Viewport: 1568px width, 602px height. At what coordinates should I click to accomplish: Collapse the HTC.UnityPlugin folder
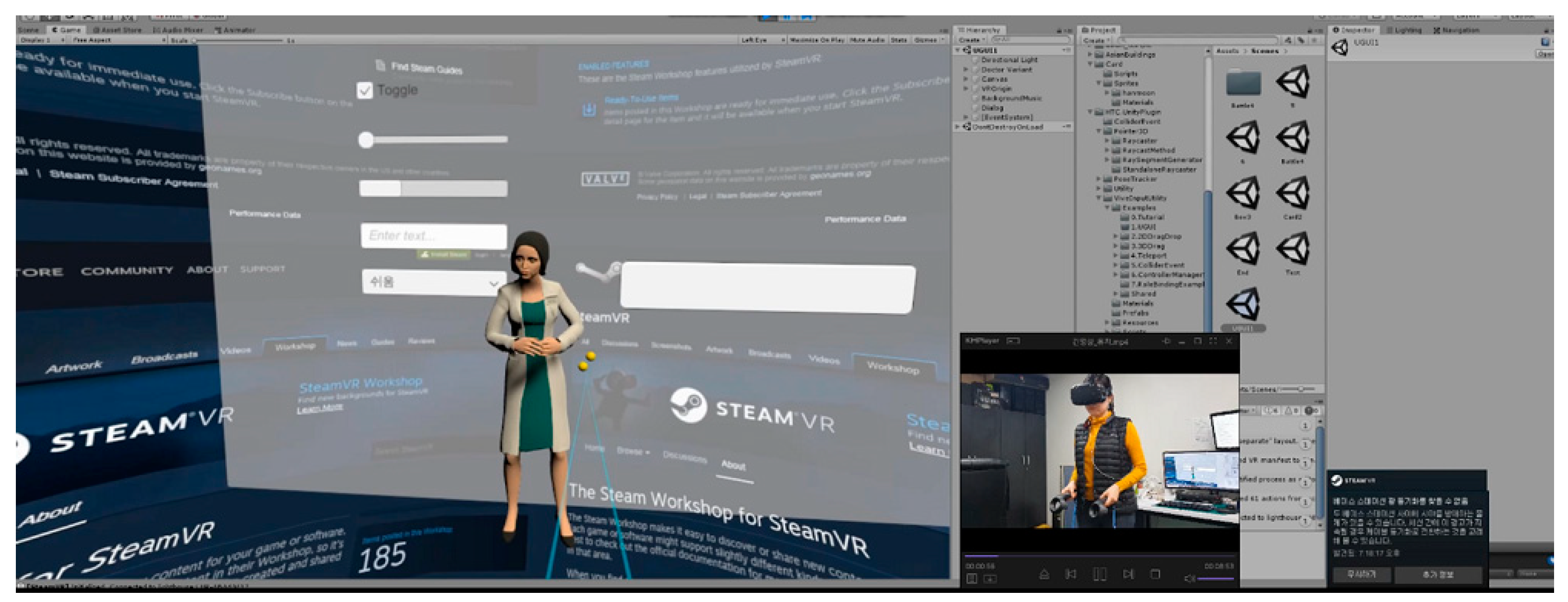[x=1090, y=112]
